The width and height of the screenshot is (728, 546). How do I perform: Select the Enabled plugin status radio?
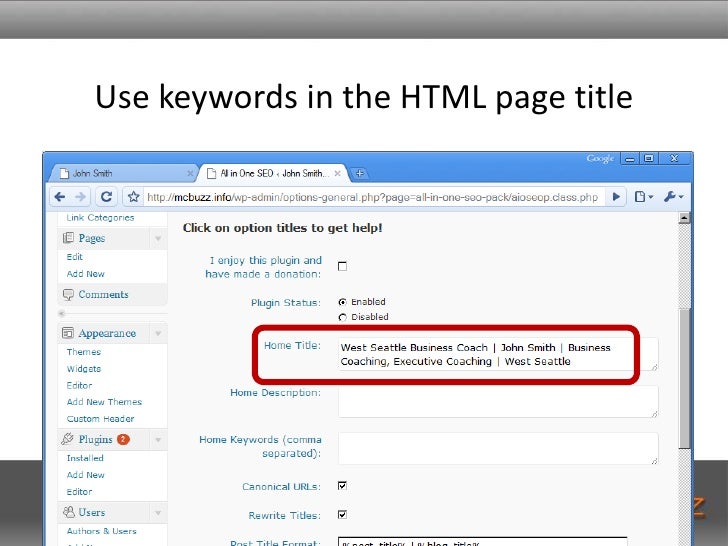click(x=342, y=302)
